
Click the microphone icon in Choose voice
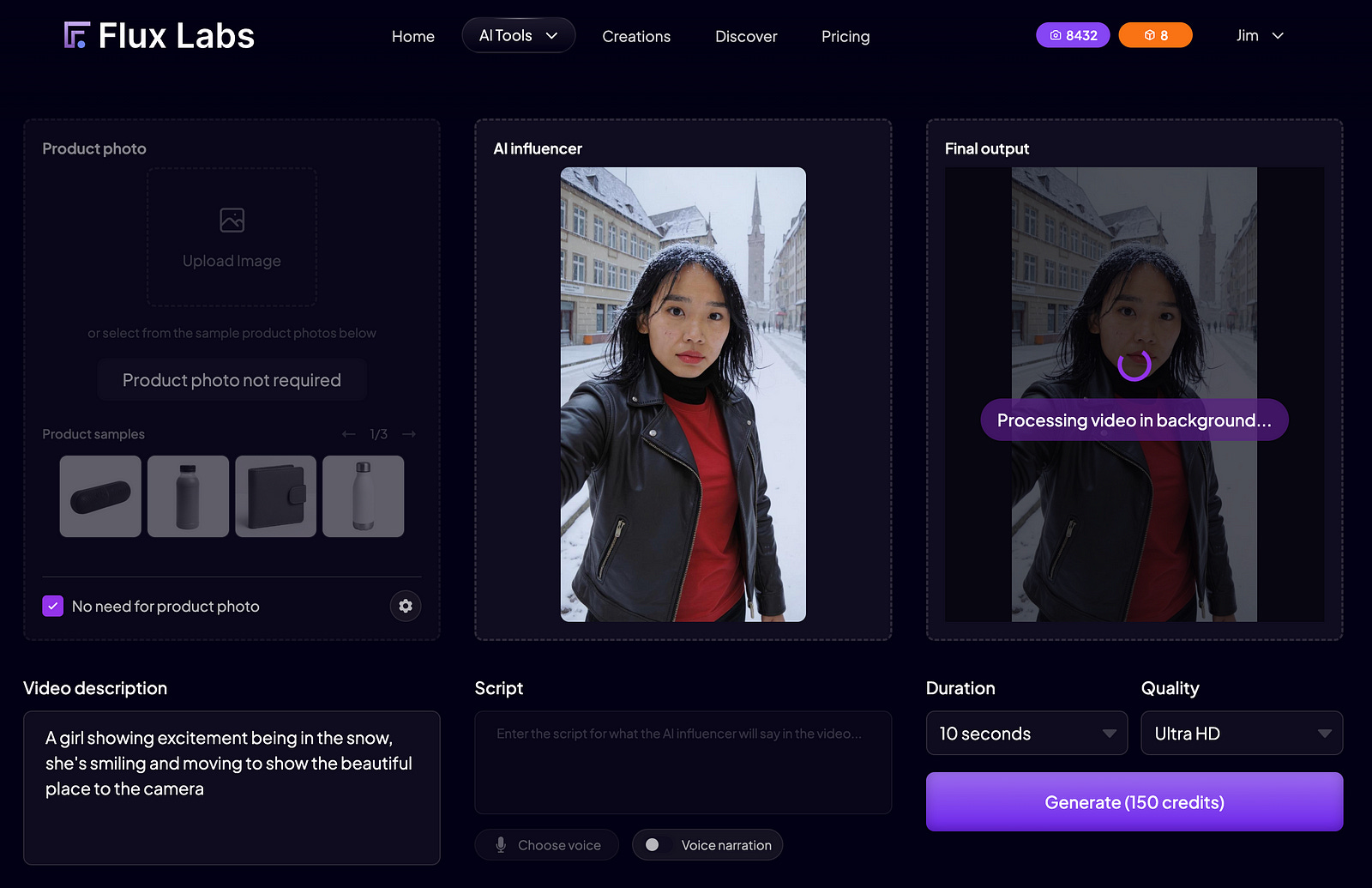click(x=501, y=845)
